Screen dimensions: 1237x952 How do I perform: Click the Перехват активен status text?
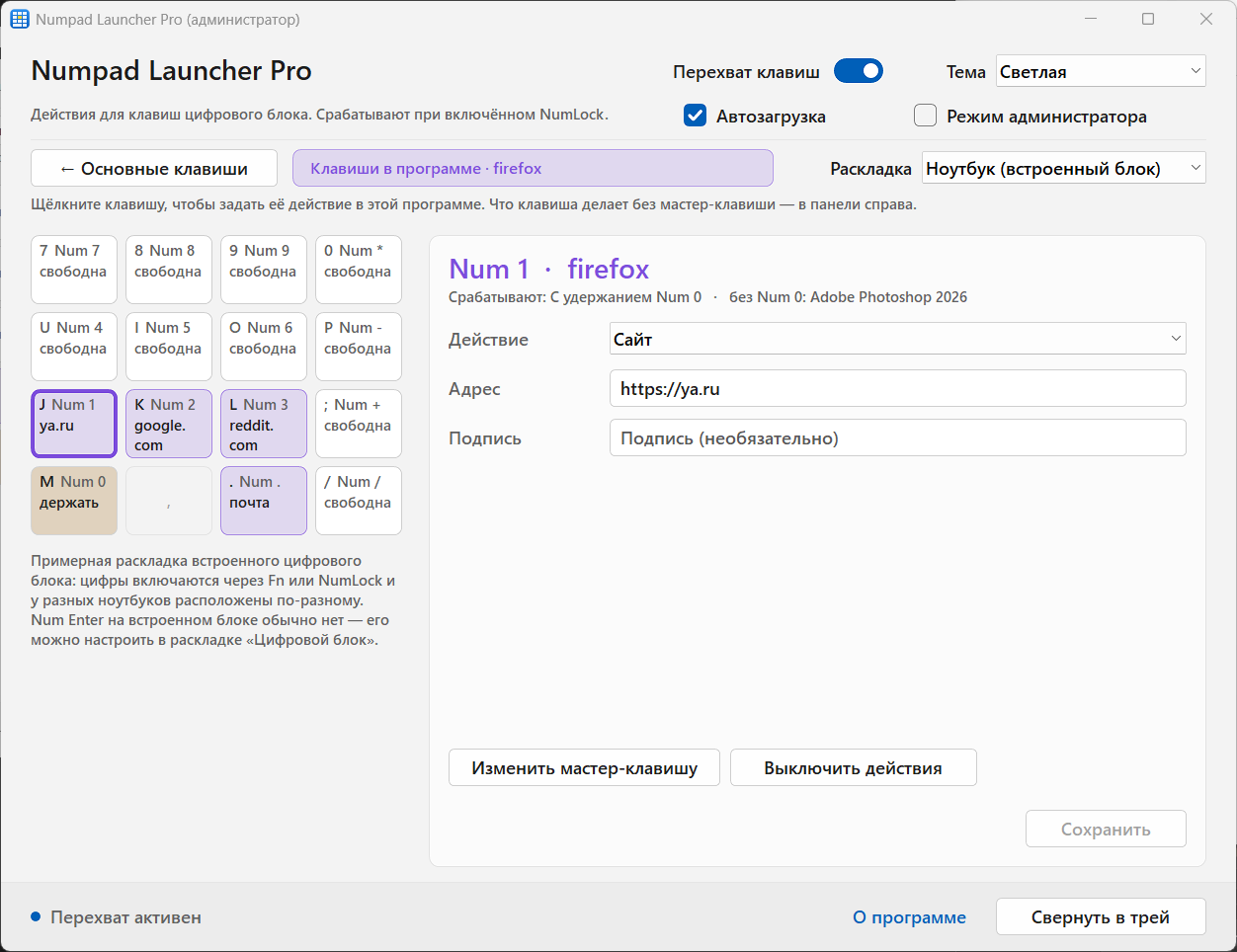pos(125,917)
